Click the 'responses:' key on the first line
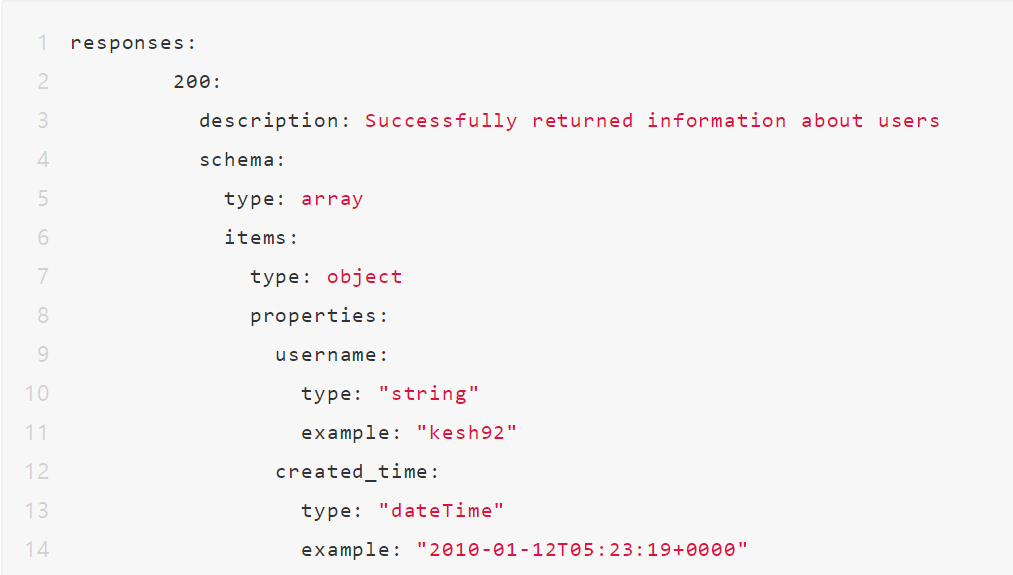The height and width of the screenshot is (575, 1013). (134, 43)
